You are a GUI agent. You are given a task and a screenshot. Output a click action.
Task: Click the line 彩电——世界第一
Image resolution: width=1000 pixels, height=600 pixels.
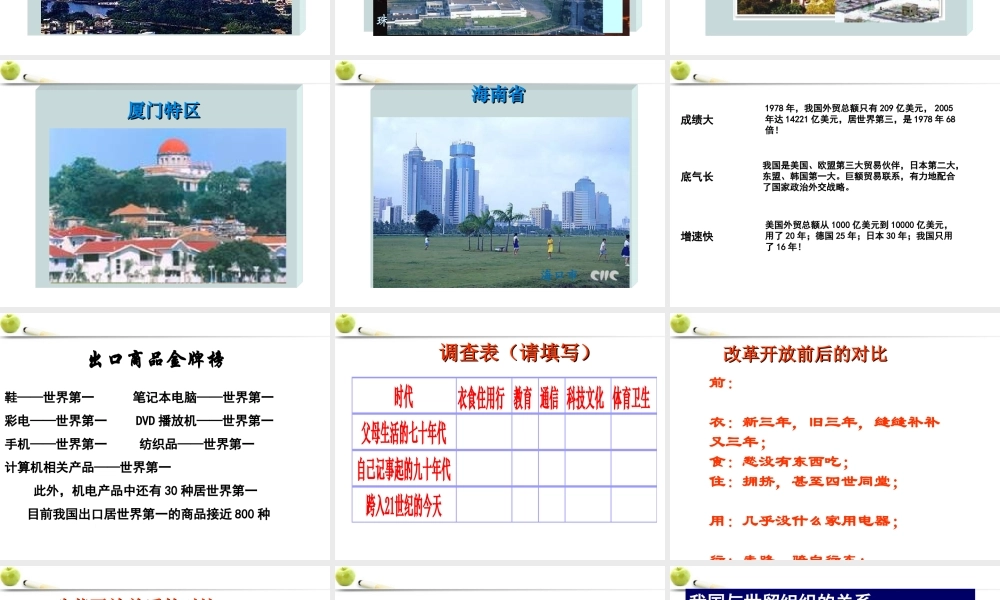pyautogui.click(x=55, y=421)
